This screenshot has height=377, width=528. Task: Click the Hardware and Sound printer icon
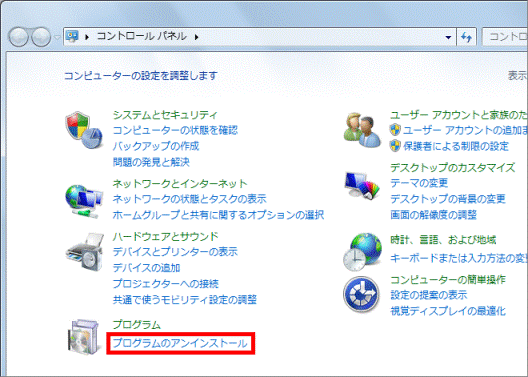85,251
